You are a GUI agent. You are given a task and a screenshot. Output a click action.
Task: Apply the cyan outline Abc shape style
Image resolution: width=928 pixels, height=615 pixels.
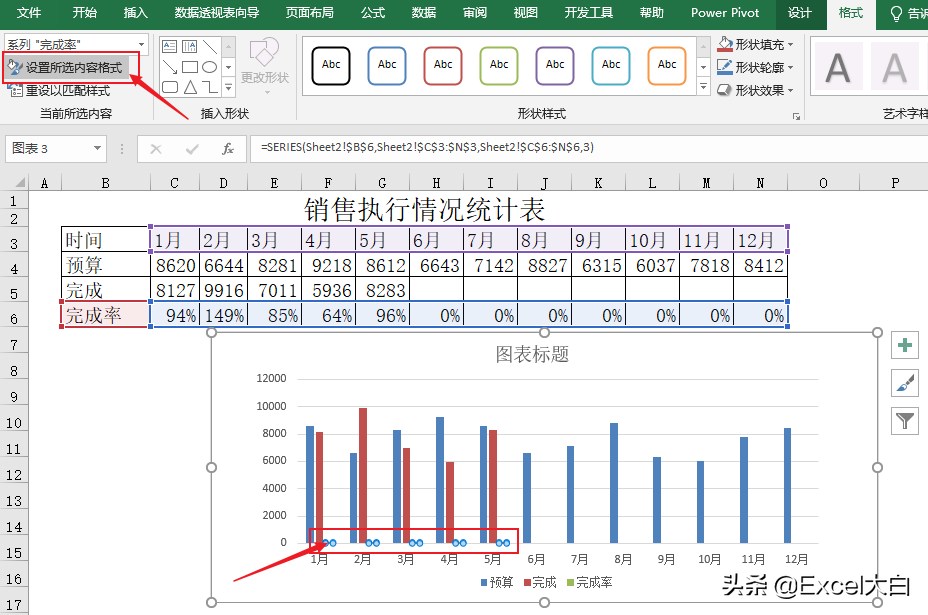611,65
